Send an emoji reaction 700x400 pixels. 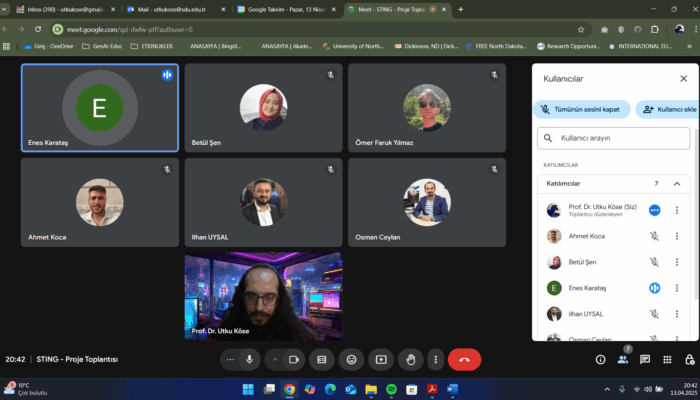click(x=351, y=359)
